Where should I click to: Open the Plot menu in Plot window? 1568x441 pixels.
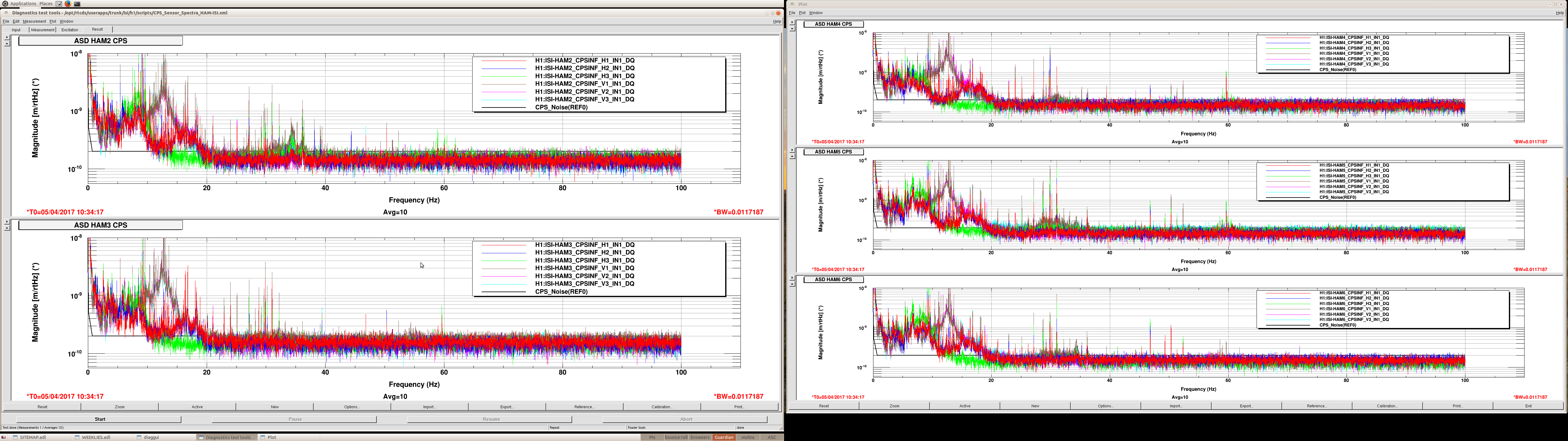click(802, 13)
